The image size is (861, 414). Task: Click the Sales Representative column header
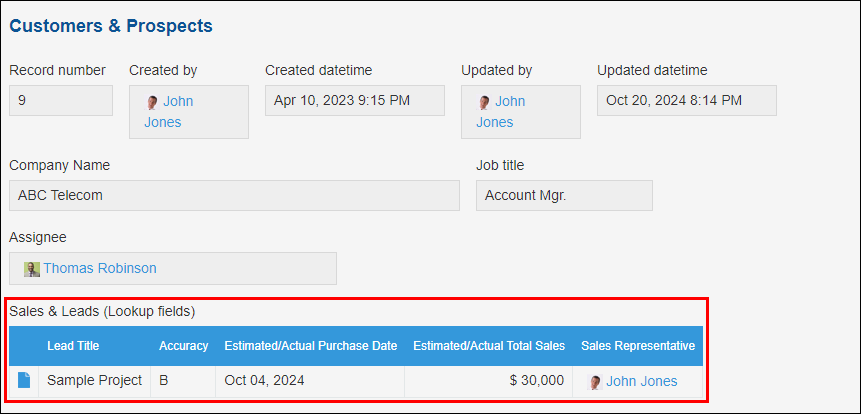pyautogui.click(x=638, y=346)
